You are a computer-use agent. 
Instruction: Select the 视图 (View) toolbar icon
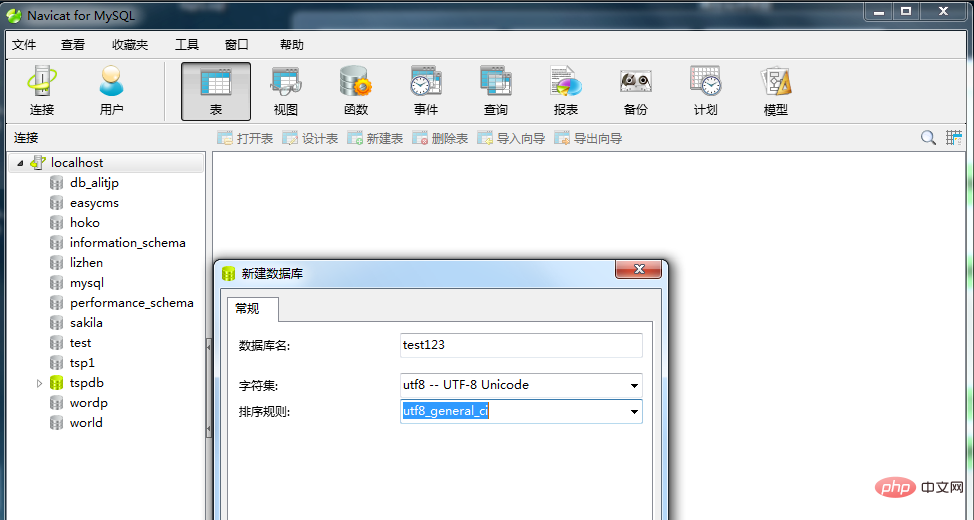(286, 91)
